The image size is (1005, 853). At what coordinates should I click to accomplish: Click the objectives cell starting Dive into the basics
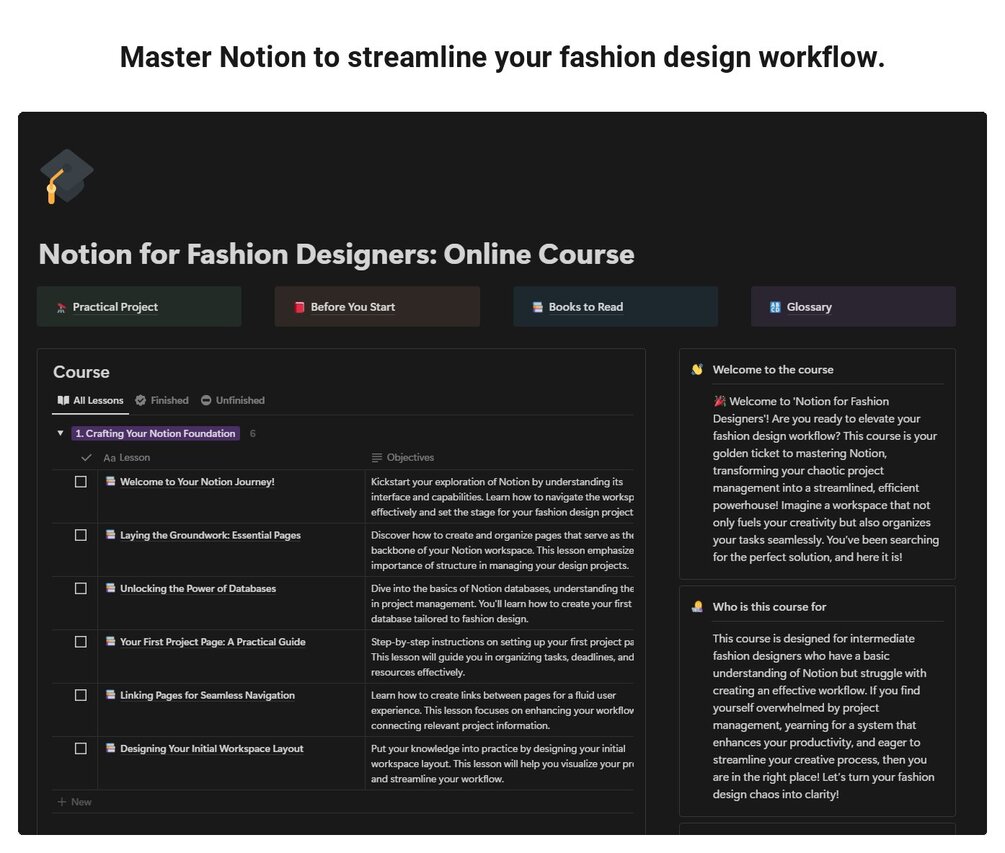(500, 603)
